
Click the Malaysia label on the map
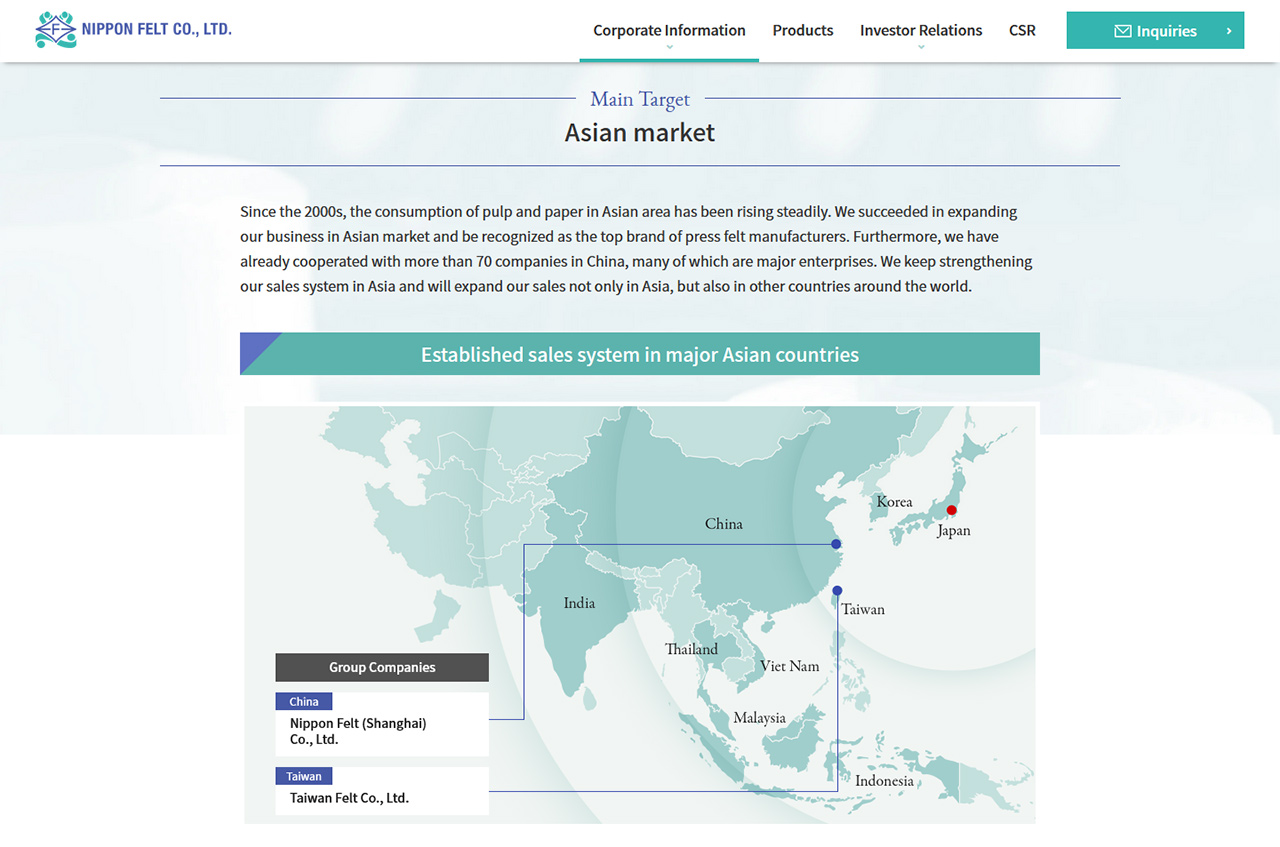(759, 718)
